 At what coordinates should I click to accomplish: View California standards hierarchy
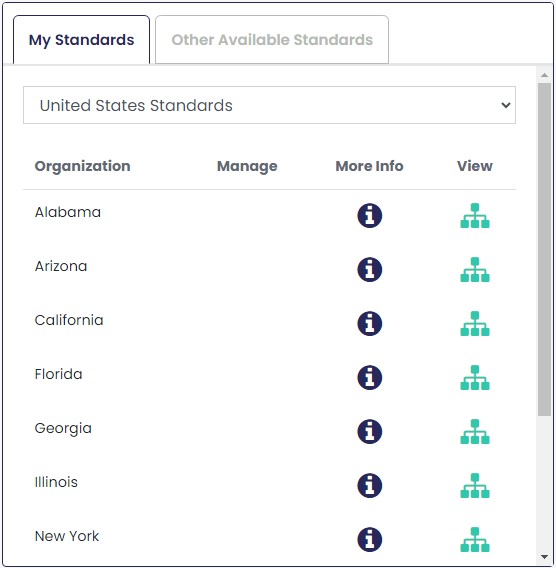click(475, 323)
